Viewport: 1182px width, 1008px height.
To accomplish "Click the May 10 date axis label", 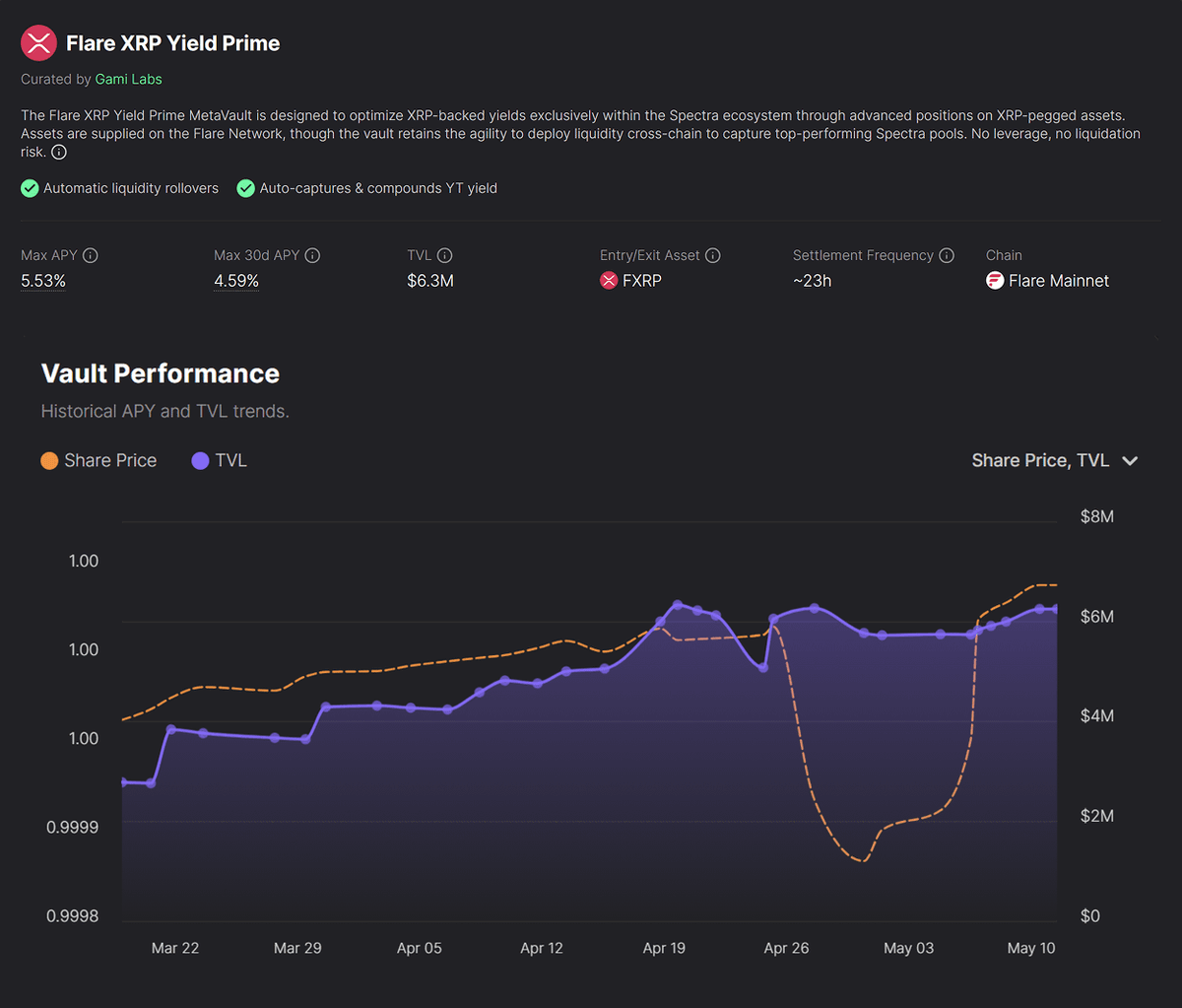I will [x=1031, y=948].
